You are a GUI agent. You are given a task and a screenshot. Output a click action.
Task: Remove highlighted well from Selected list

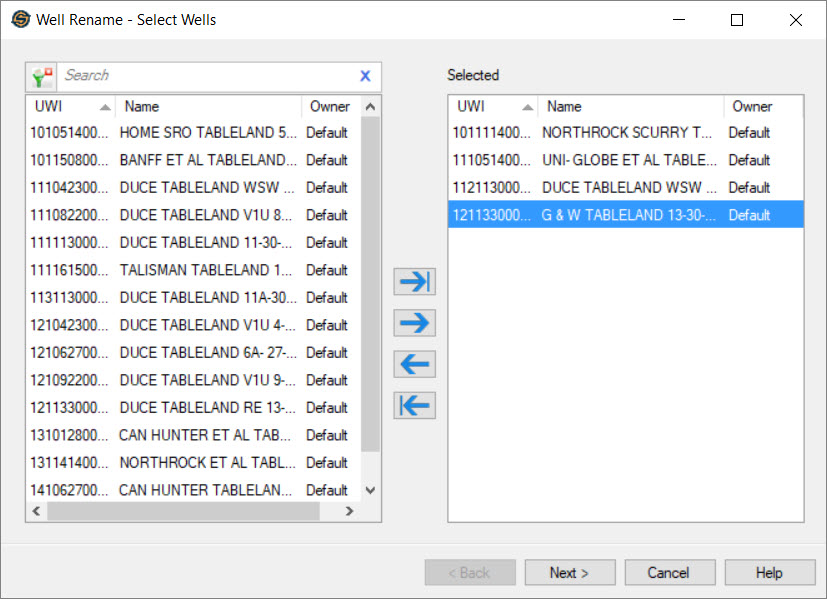(x=414, y=364)
